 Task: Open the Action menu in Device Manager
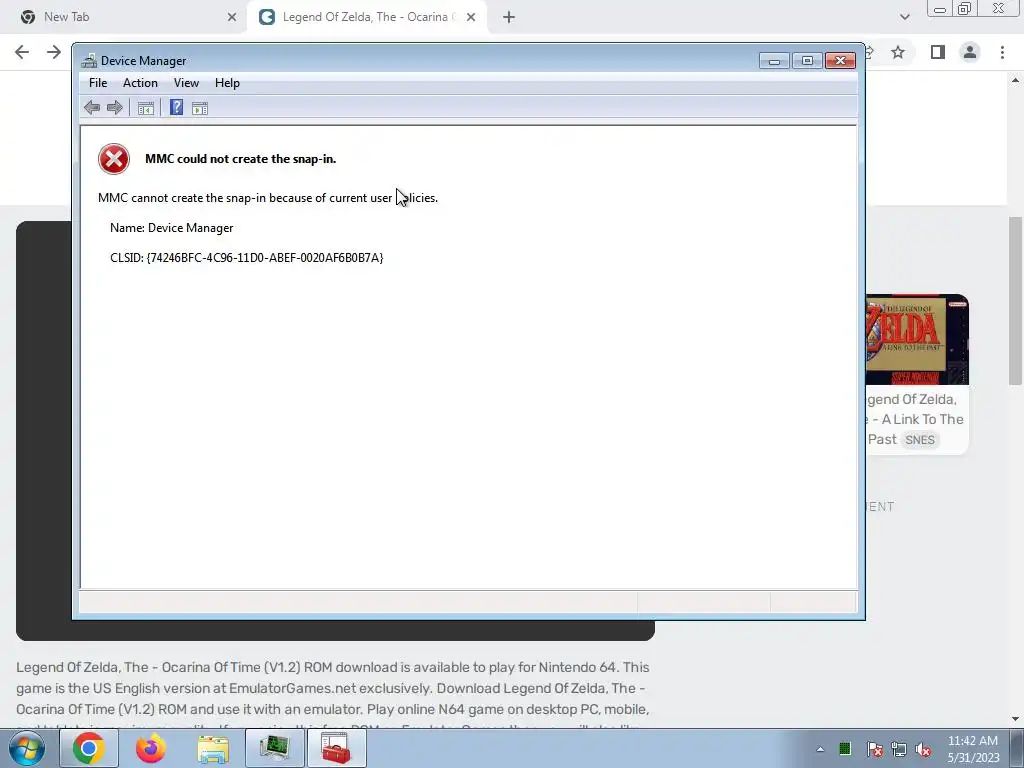coord(140,83)
